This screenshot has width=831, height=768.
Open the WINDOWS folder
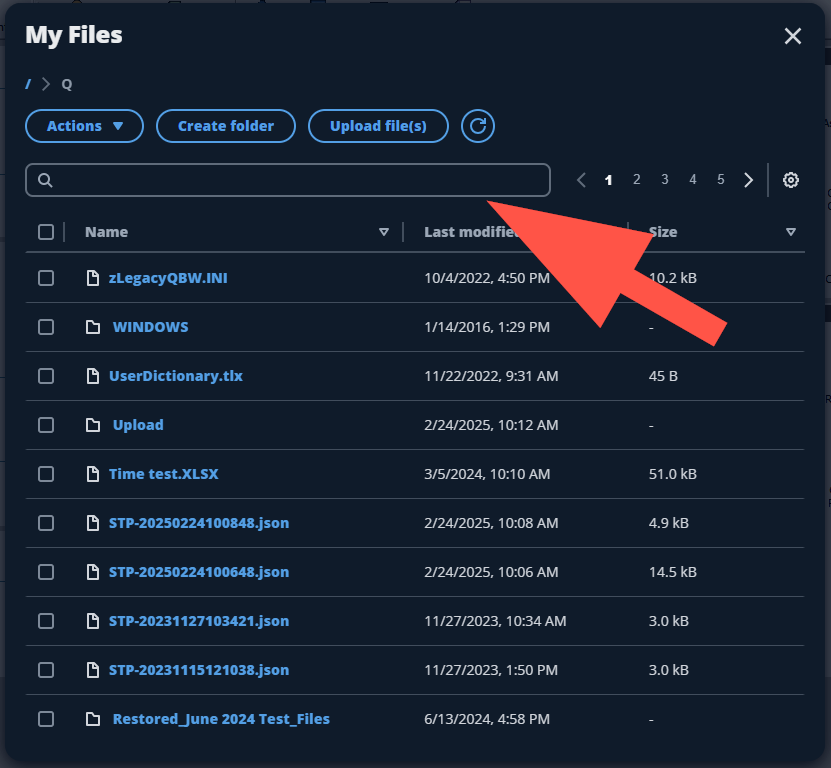151,327
